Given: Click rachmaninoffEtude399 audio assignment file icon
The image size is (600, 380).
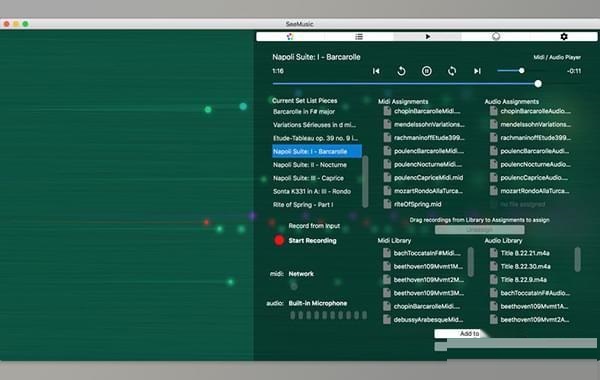Looking at the screenshot, I should pyautogui.click(x=494, y=137).
